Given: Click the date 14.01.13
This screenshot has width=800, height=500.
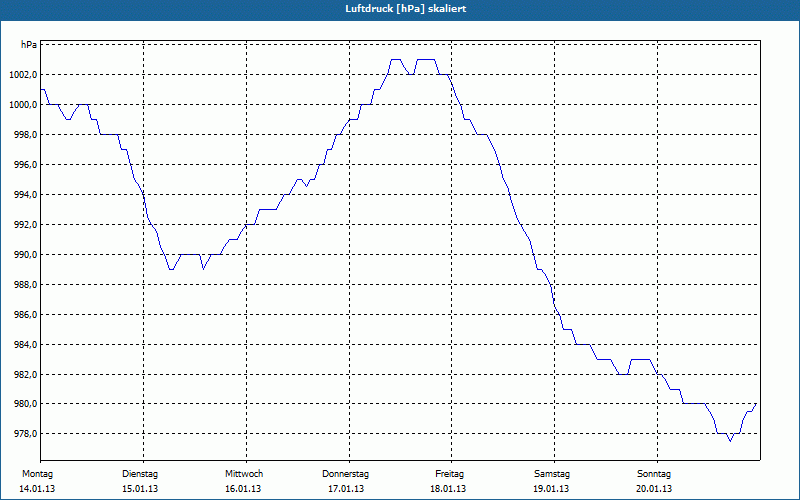Looking at the screenshot, I should (37, 489).
